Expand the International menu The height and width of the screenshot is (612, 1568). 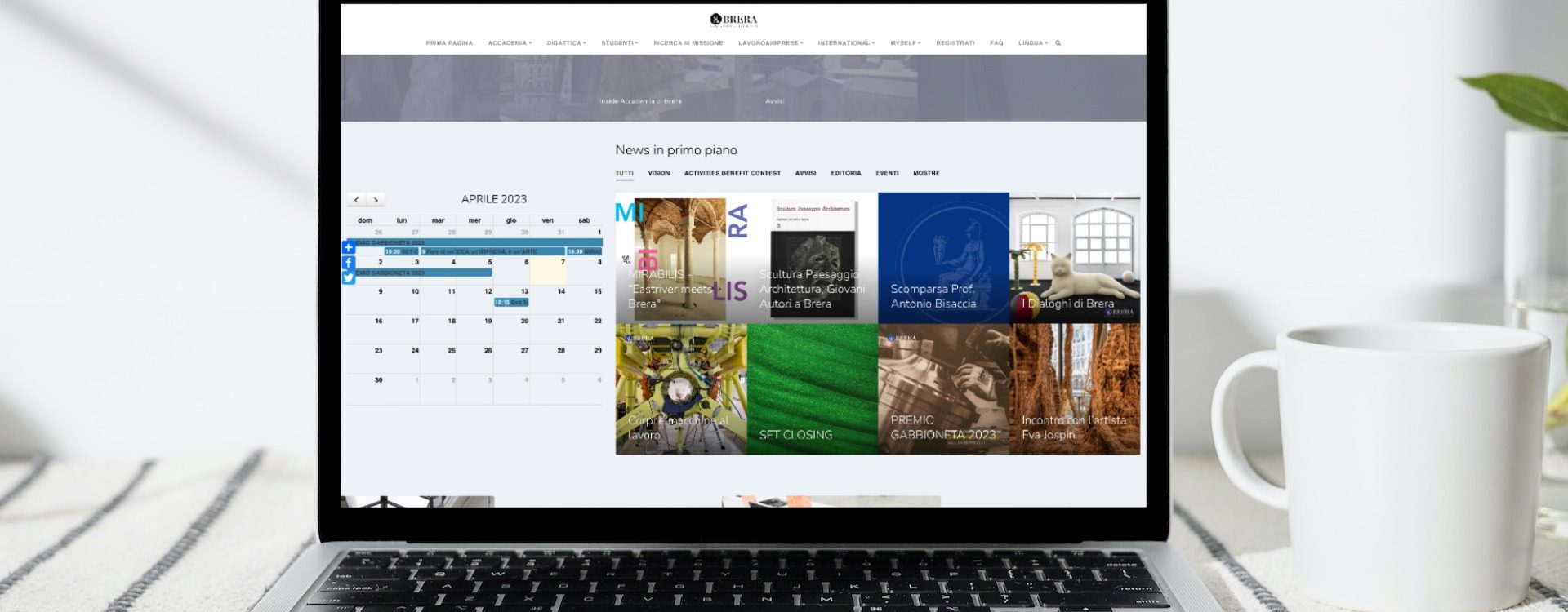point(846,43)
